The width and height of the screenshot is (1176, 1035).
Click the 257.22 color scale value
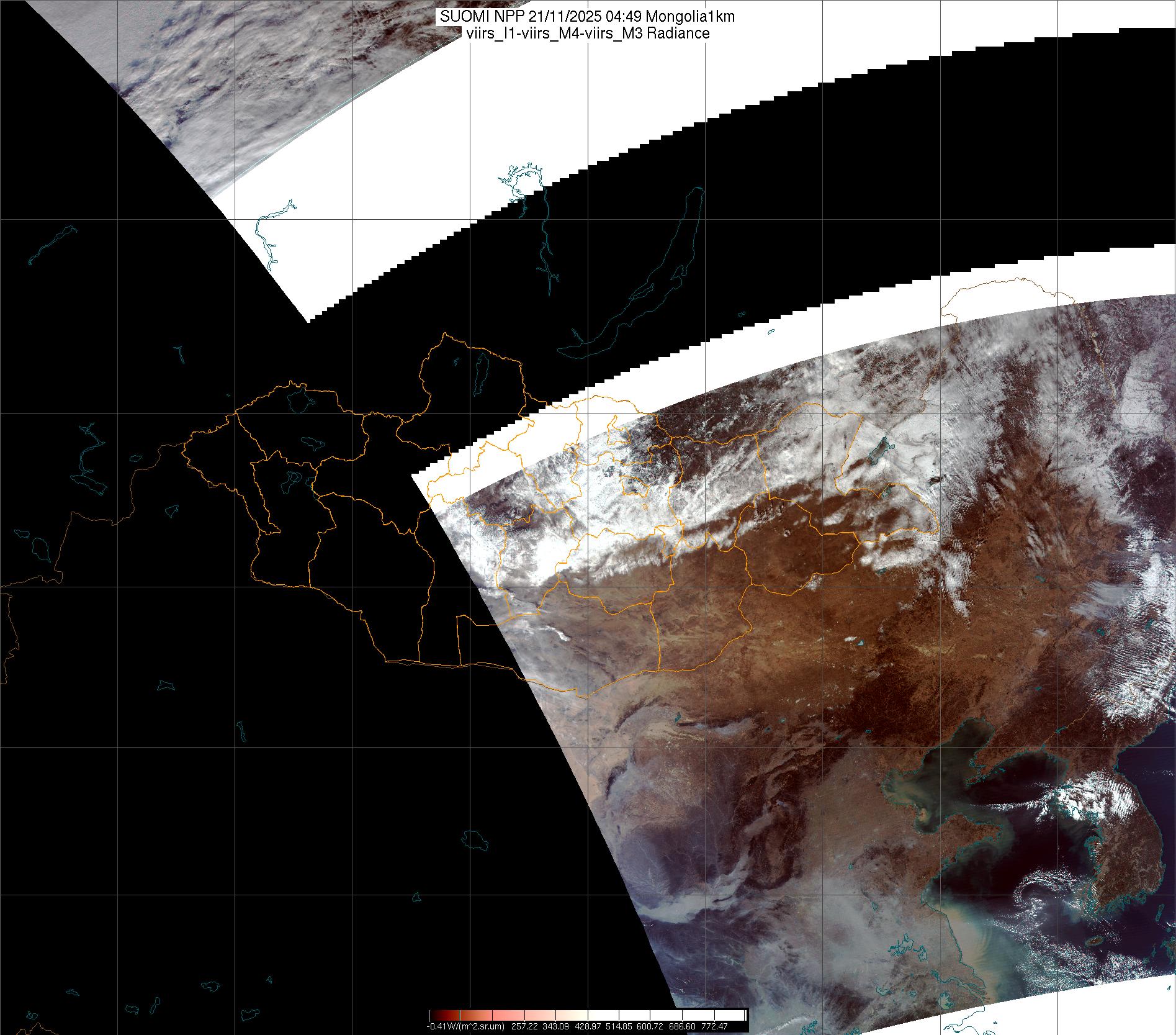[x=525, y=1026]
